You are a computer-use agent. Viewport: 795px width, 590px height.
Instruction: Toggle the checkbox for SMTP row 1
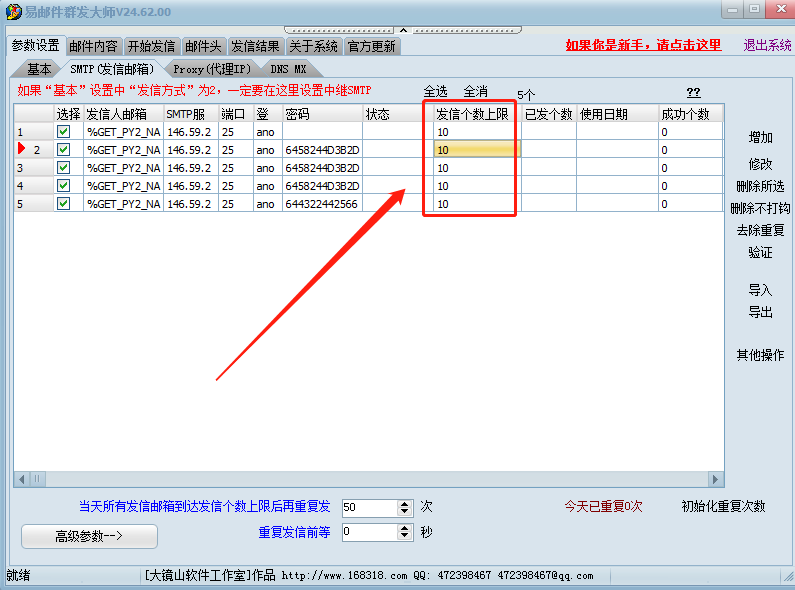pyautogui.click(x=63, y=132)
